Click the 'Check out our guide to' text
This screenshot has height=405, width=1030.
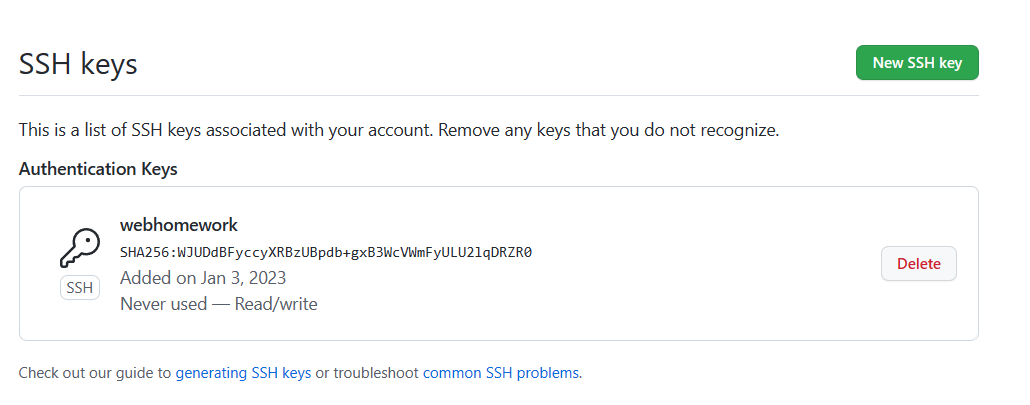point(95,373)
